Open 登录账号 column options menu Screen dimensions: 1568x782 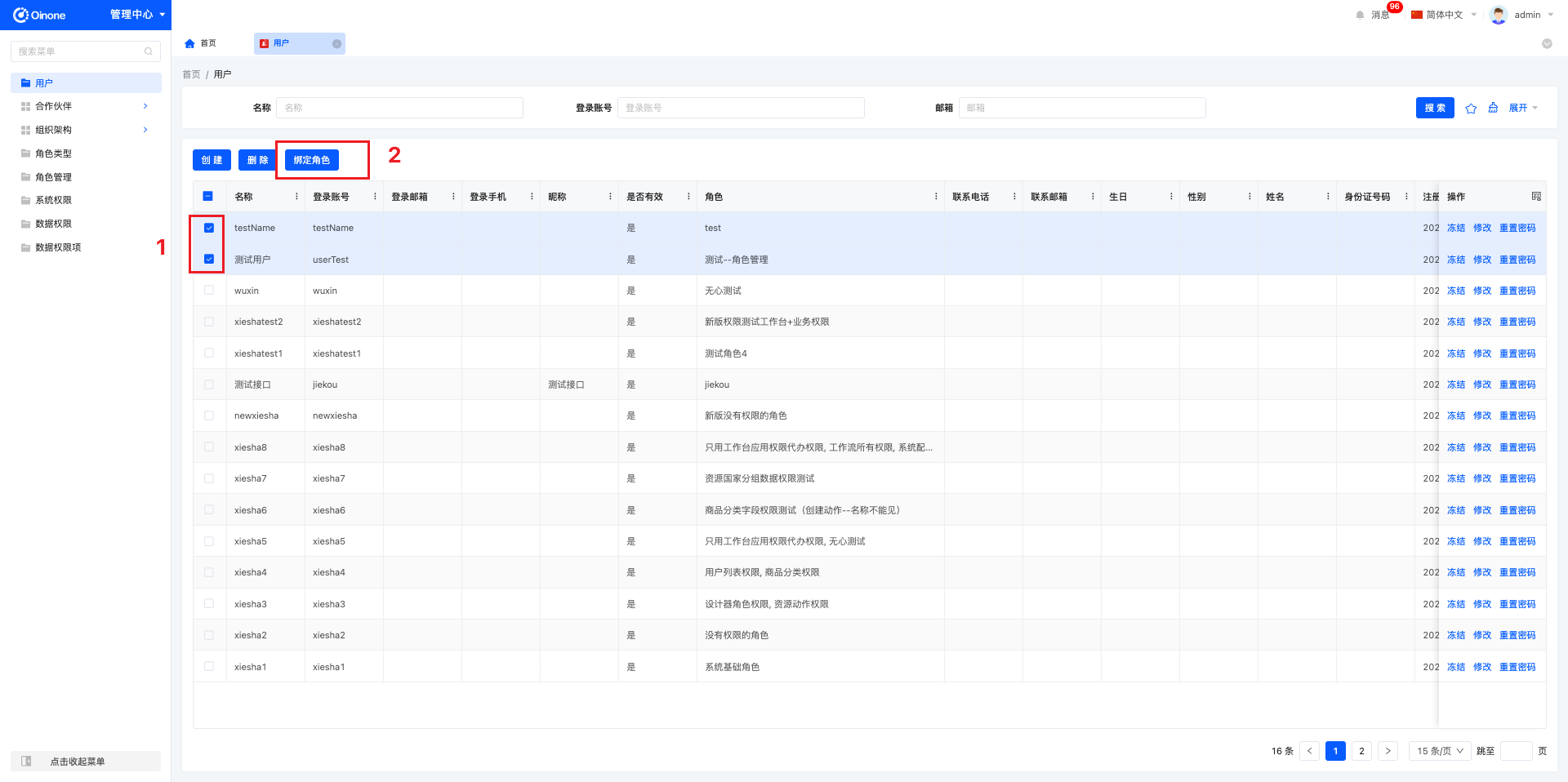(x=375, y=197)
